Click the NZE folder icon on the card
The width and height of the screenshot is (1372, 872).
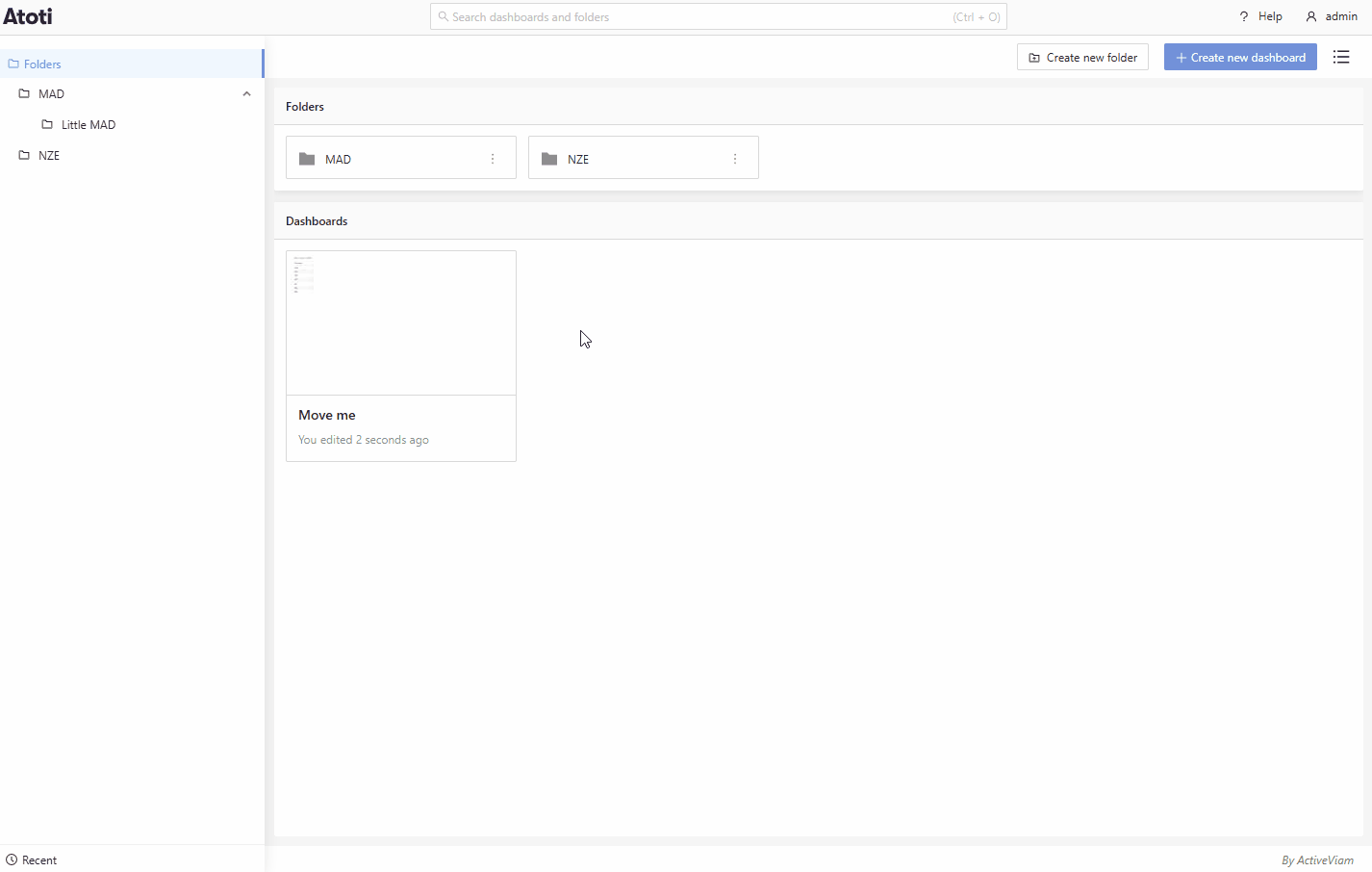[x=549, y=158]
